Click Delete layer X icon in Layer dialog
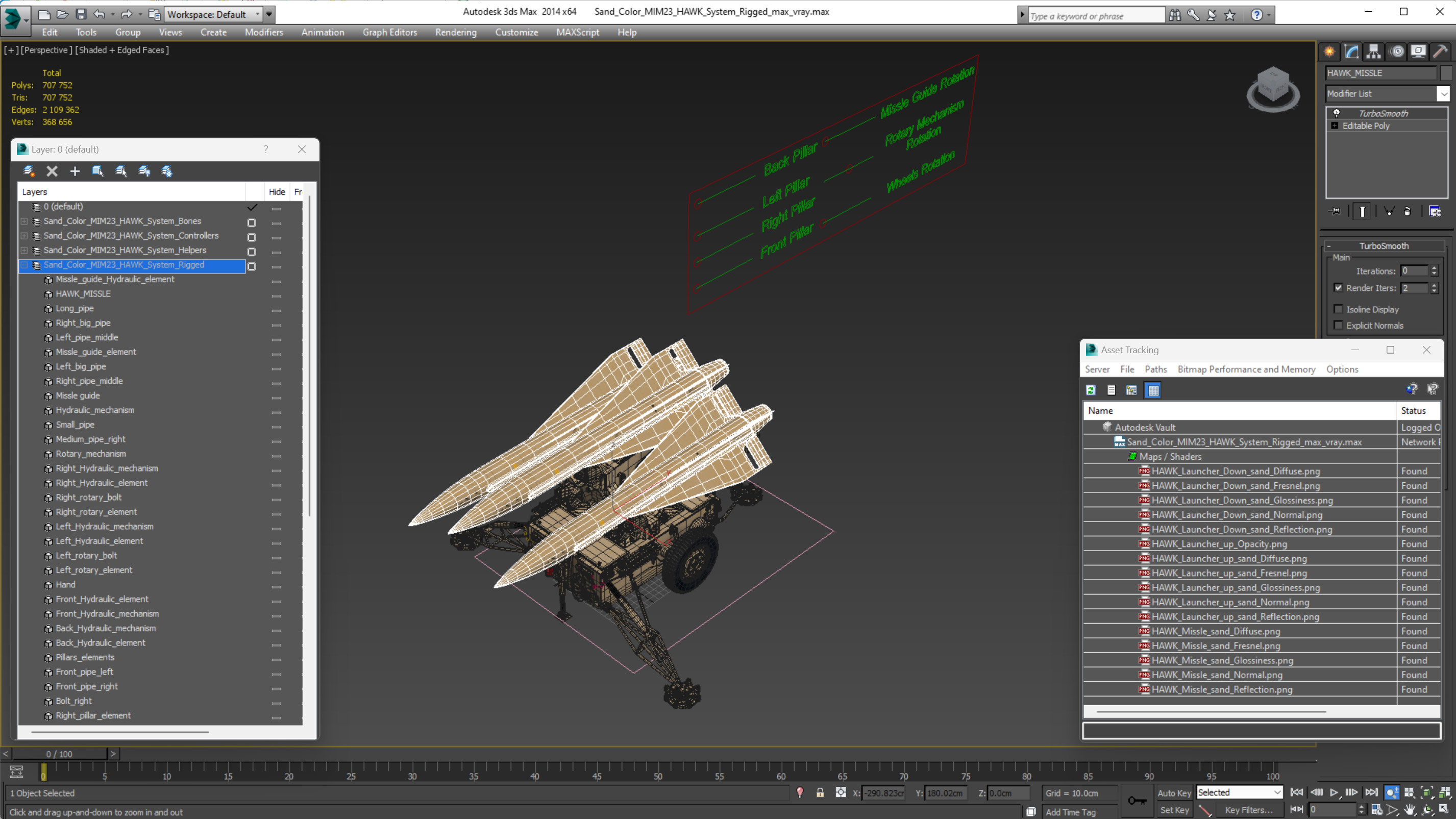This screenshot has height=819, width=1456. coord(52,171)
